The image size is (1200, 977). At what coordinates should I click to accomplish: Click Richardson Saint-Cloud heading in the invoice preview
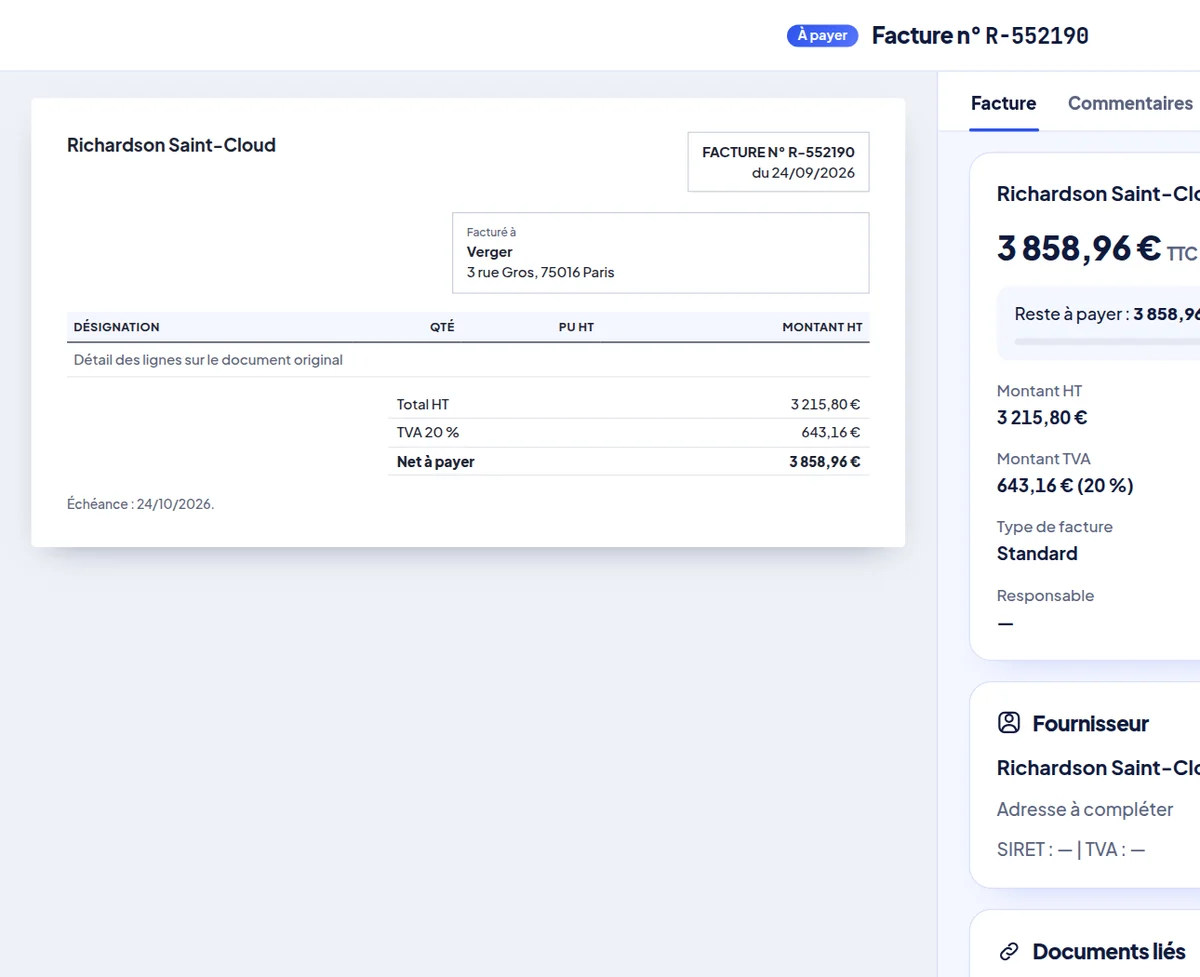point(171,145)
